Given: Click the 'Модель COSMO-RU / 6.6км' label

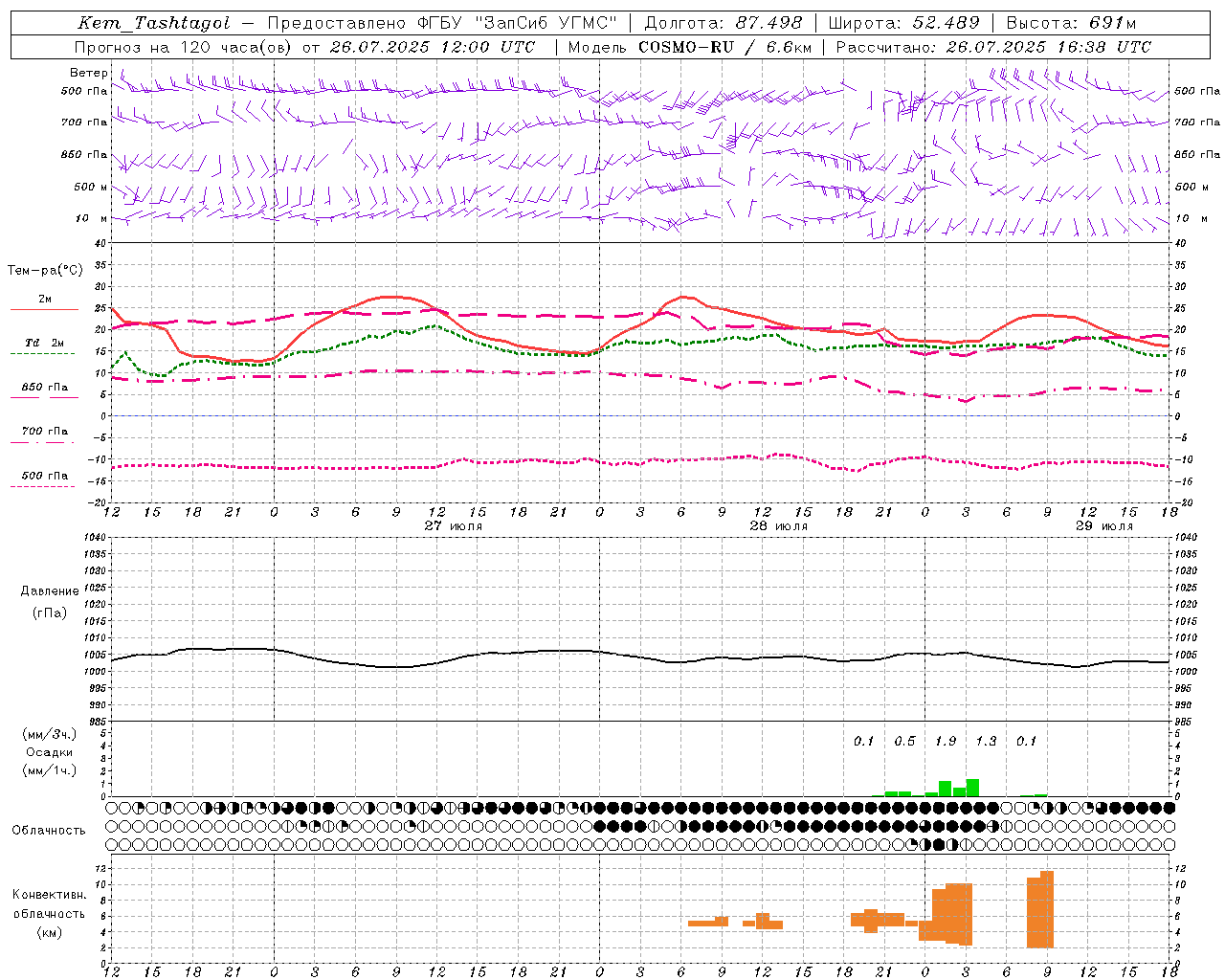Looking at the screenshot, I should [690, 47].
